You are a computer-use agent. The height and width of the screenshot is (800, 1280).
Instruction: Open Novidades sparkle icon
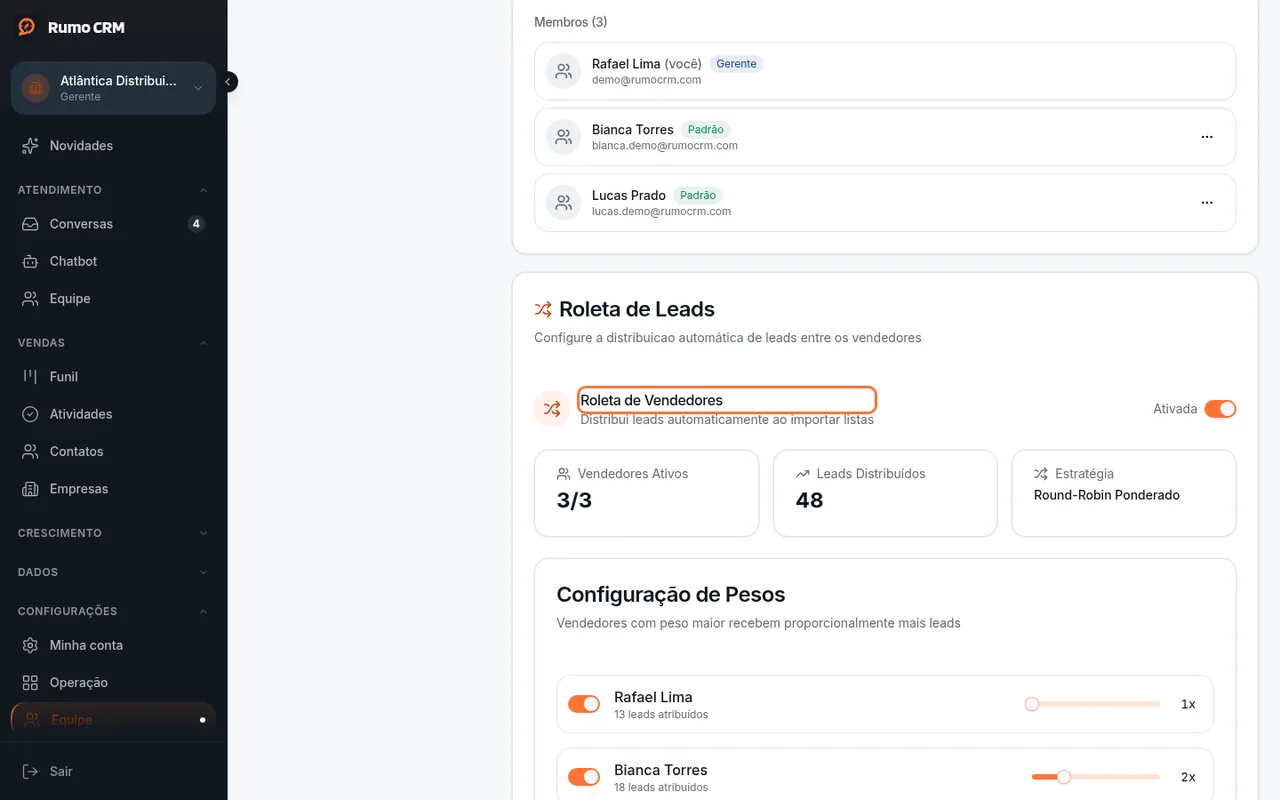click(30, 146)
